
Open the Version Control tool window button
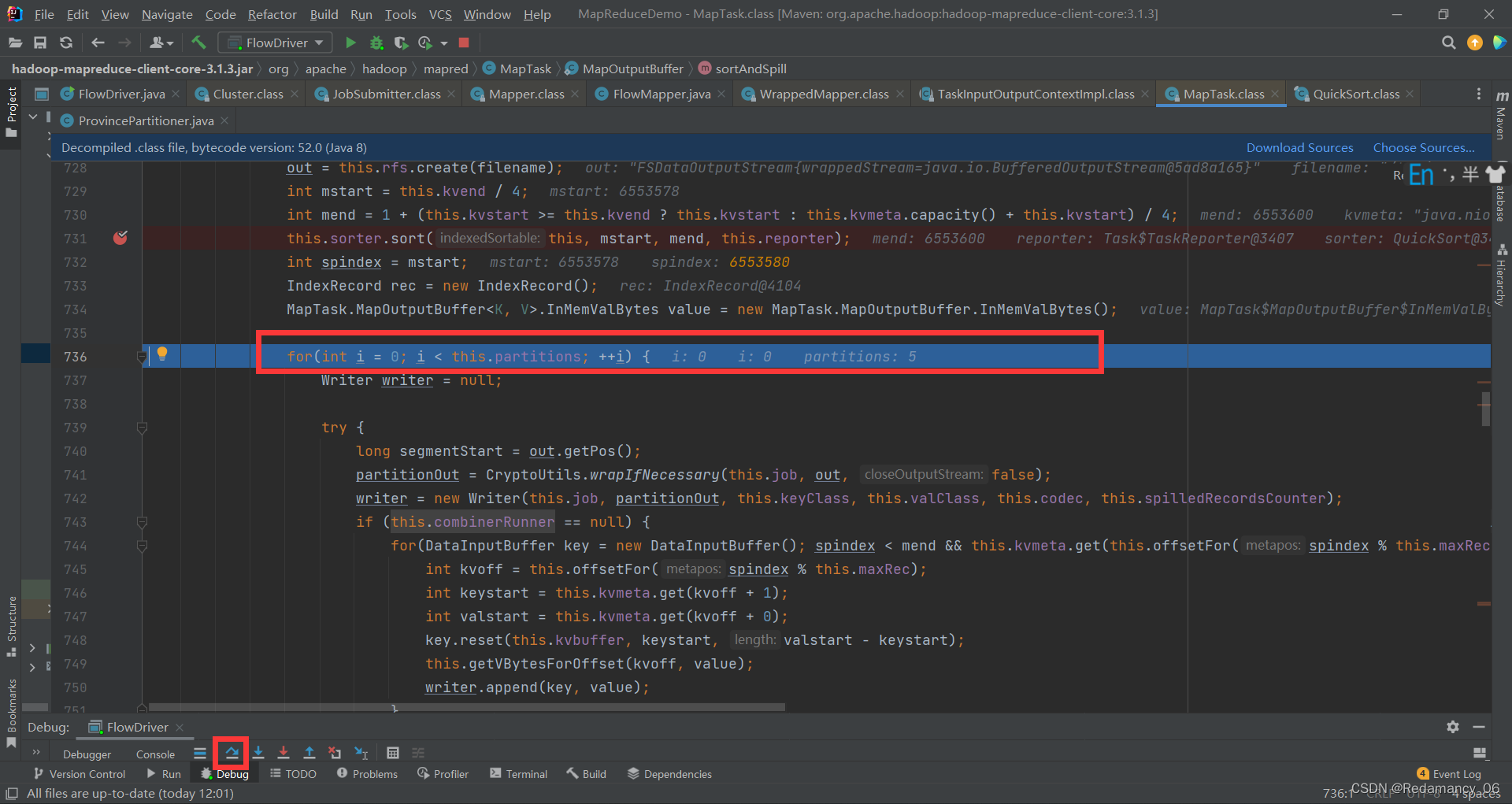coord(79,774)
